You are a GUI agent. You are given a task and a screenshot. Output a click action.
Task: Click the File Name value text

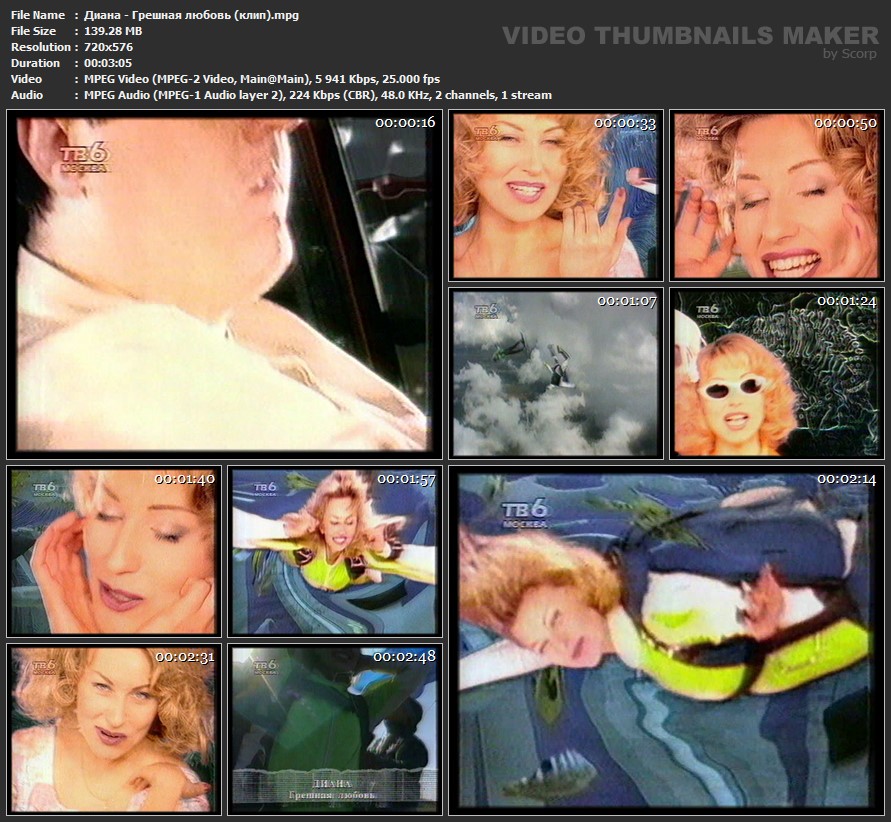click(x=191, y=15)
